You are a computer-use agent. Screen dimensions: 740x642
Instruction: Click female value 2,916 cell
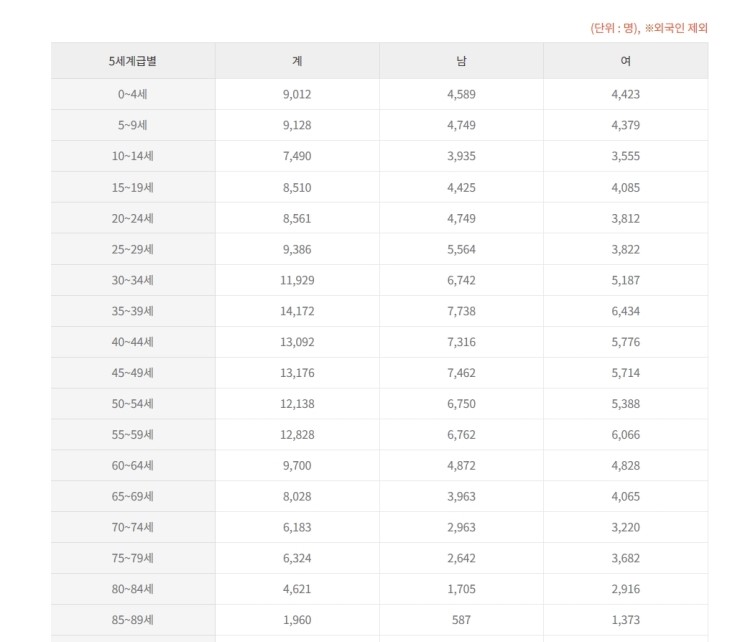coord(626,589)
